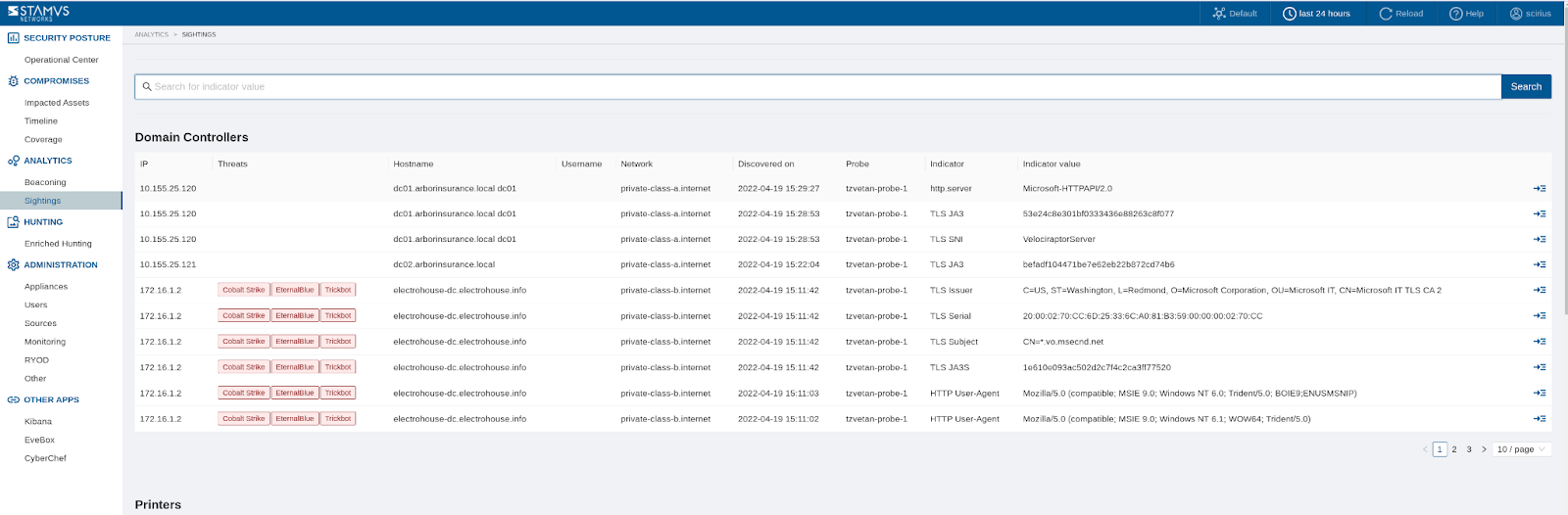Open CyberChef under Other Apps
This screenshot has width=1568, height=515.
(x=45, y=458)
